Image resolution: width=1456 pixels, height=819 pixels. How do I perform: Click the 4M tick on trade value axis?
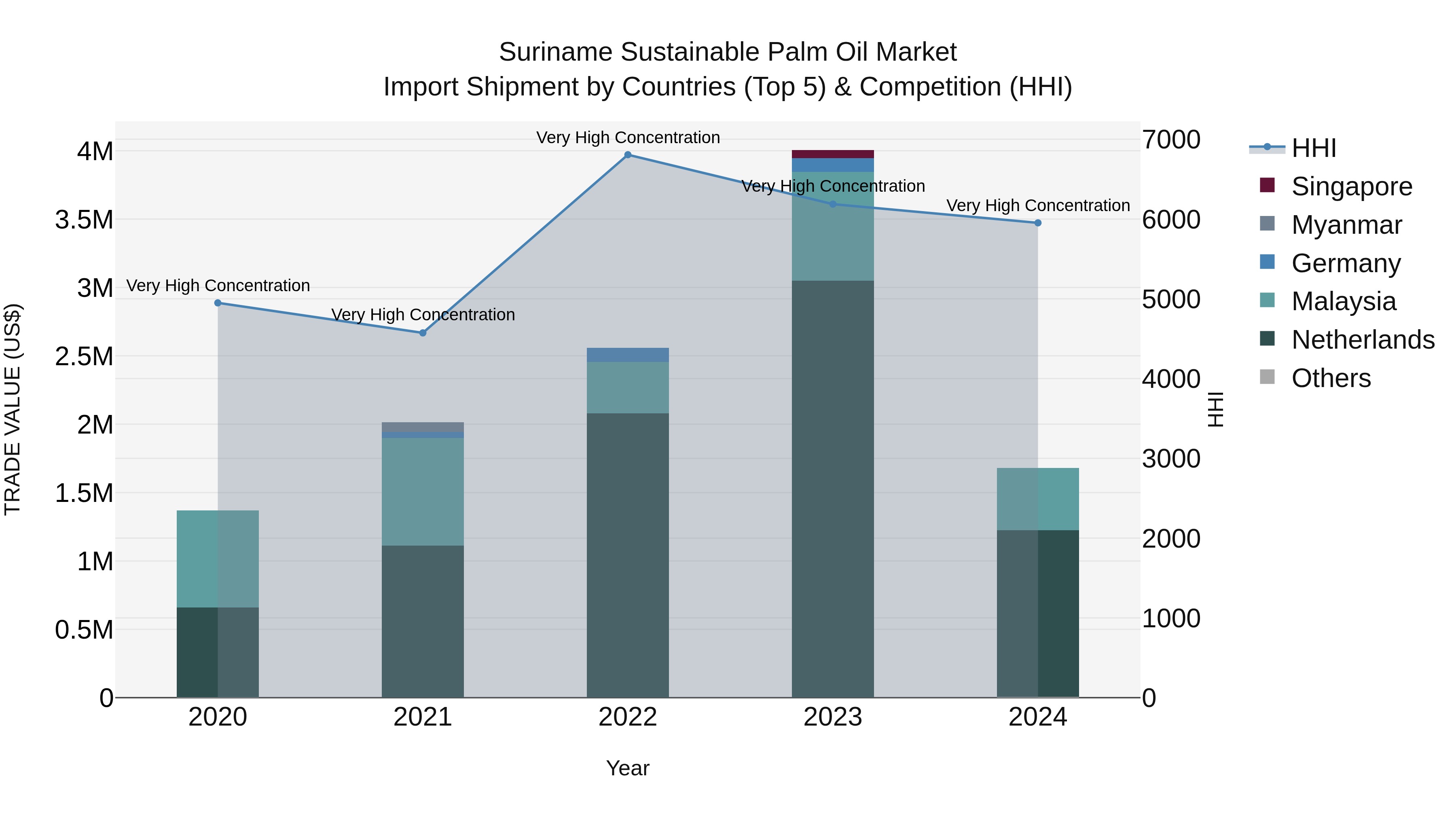pos(95,152)
